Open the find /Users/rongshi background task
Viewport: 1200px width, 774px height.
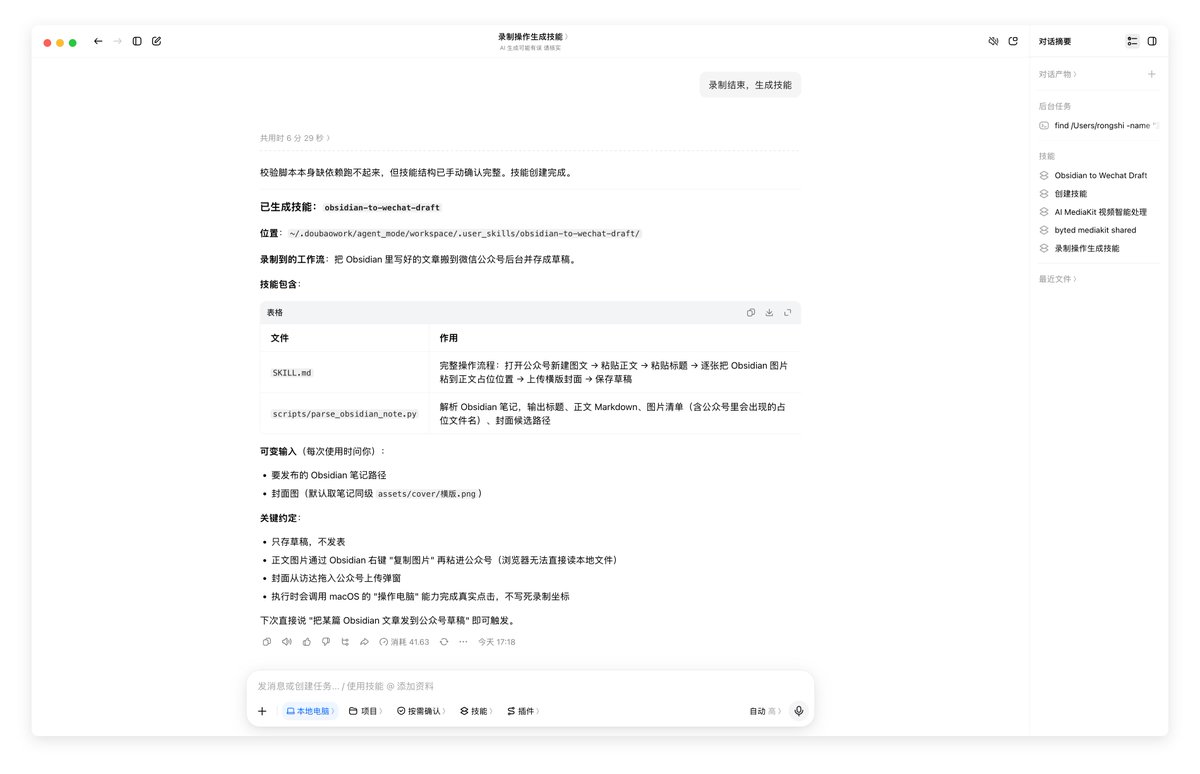click(x=1098, y=126)
